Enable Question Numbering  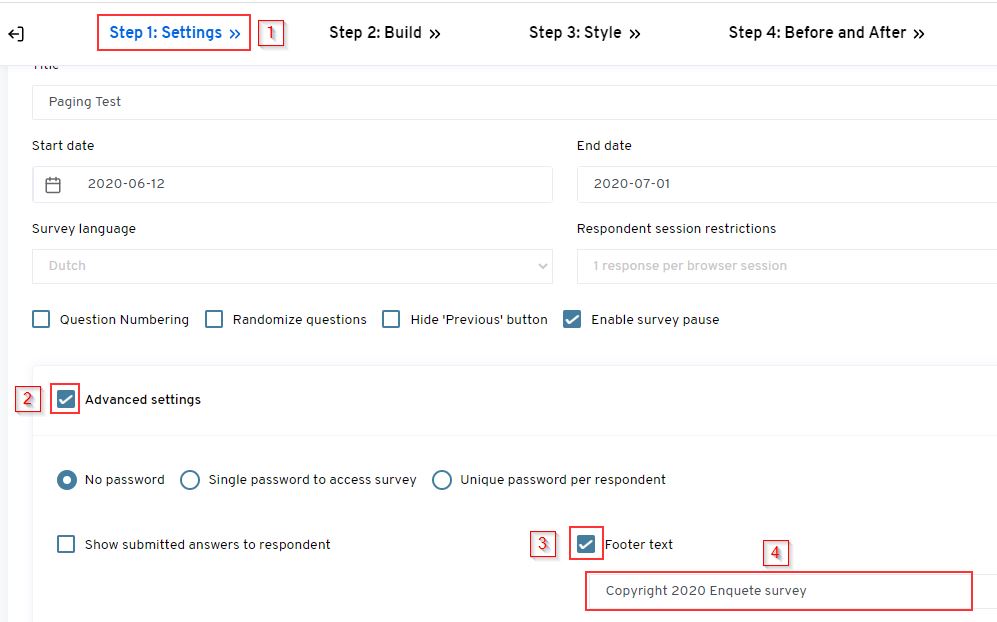tap(41, 319)
